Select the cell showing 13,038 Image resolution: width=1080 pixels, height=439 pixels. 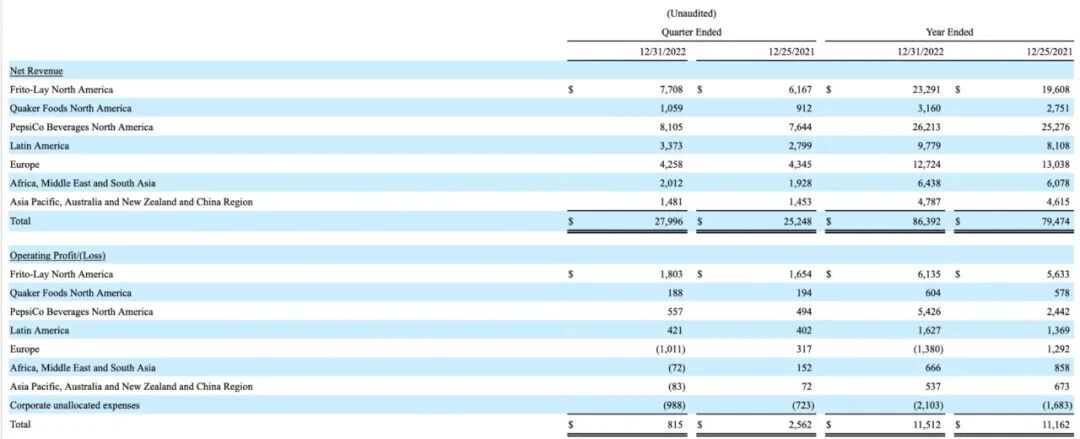[x=1055, y=165]
